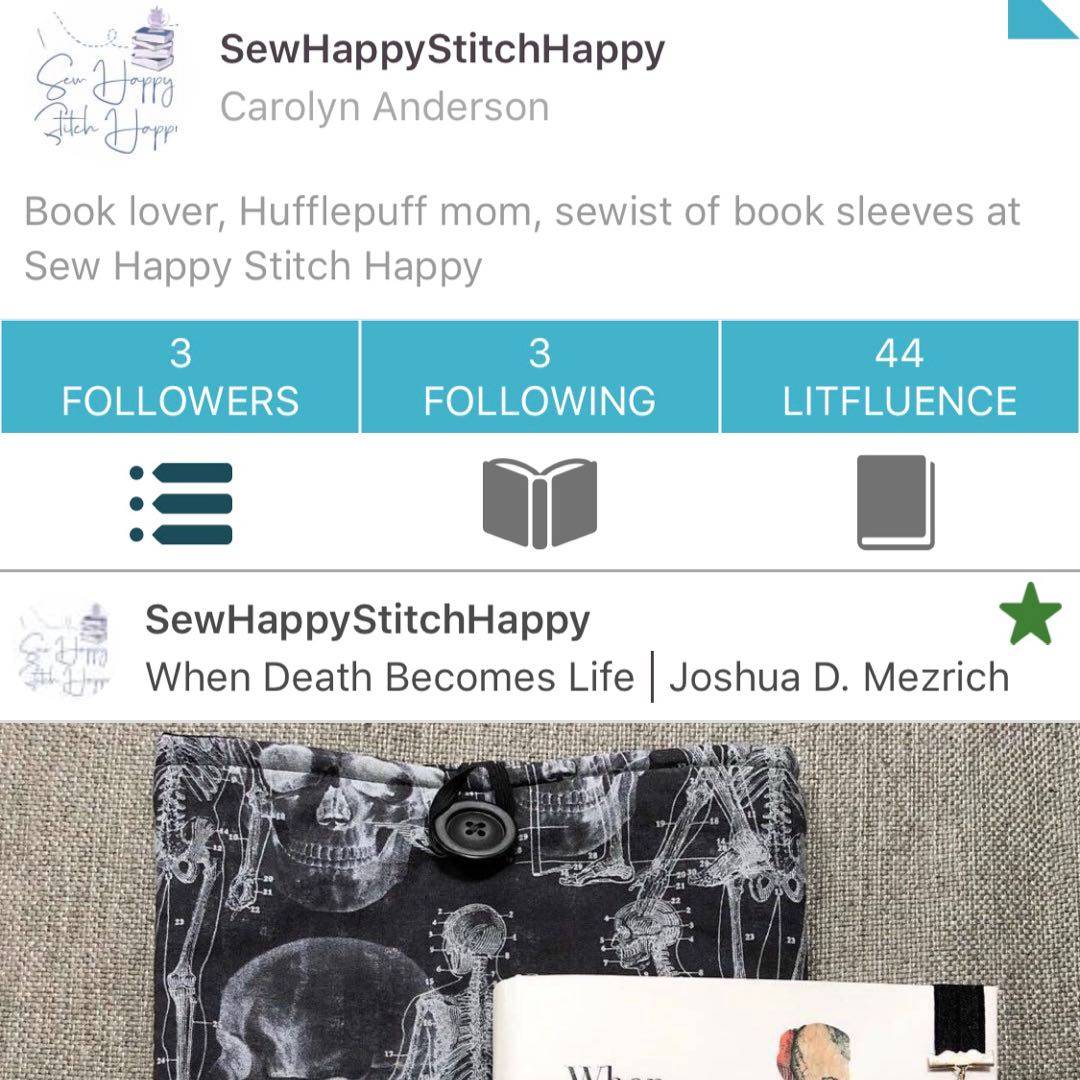Viewport: 1080px width, 1080px height.
Task: Tap the SewHappyStitchHappy profile heading
Action: pyautogui.click(x=442, y=50)
